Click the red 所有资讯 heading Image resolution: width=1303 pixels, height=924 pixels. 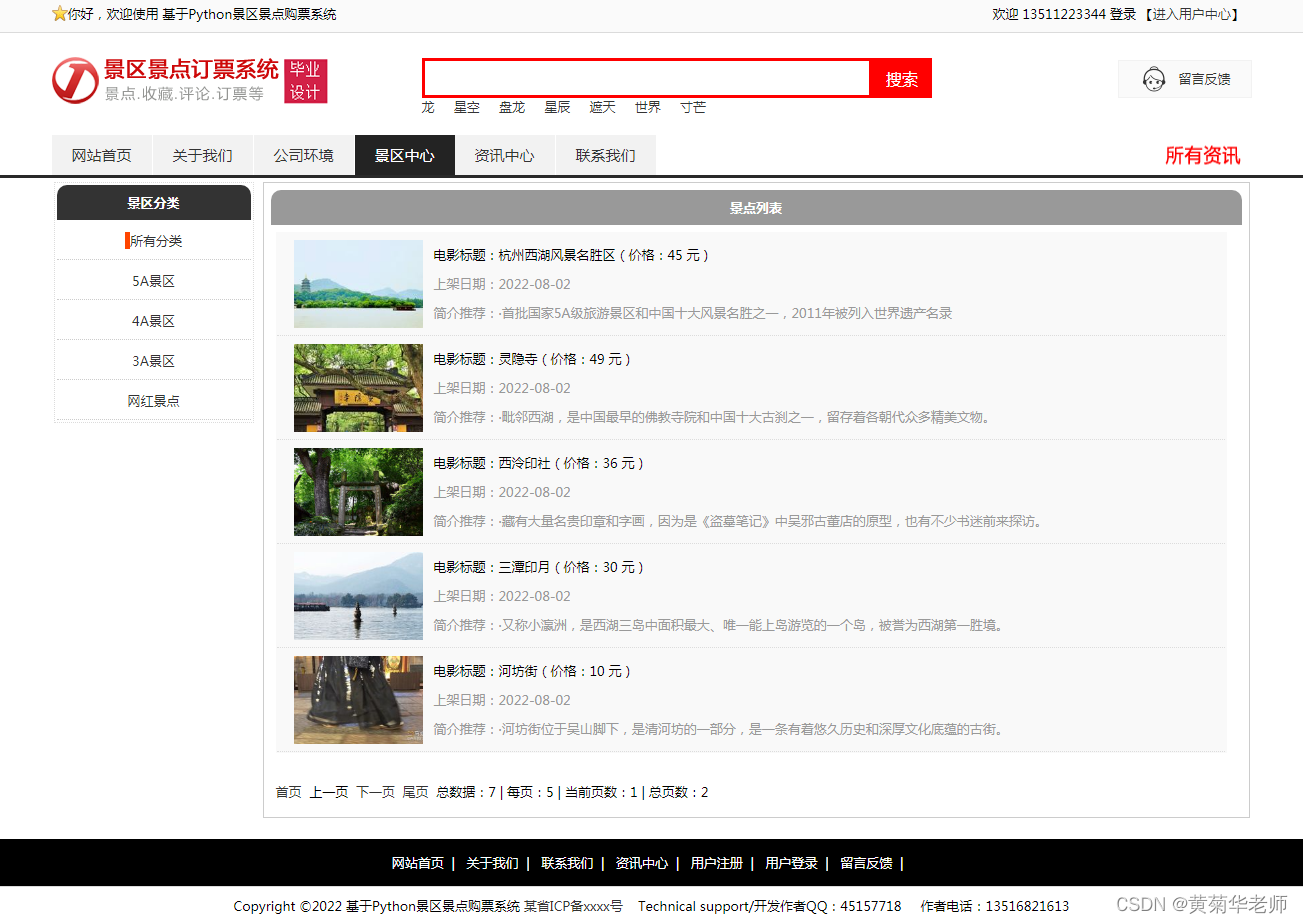(1202, 155)
